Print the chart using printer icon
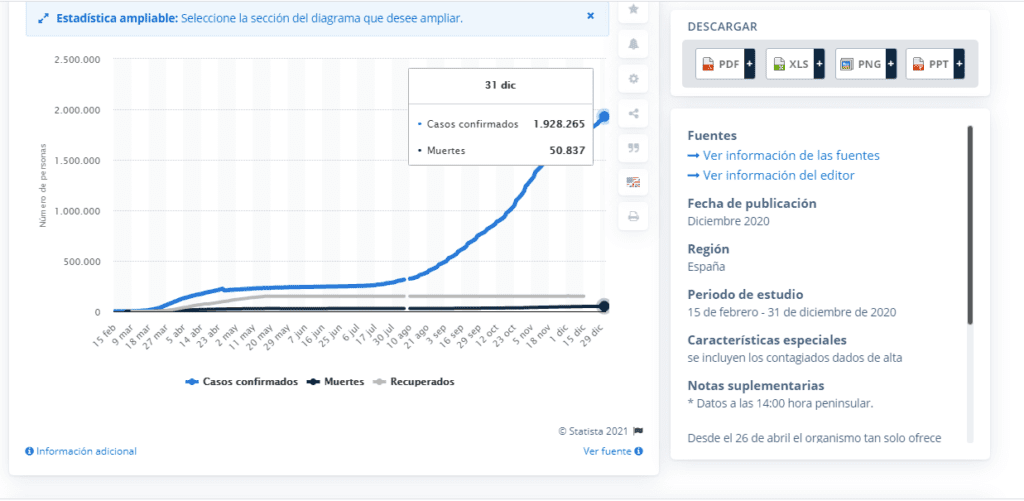 click(x=633, y=216)
